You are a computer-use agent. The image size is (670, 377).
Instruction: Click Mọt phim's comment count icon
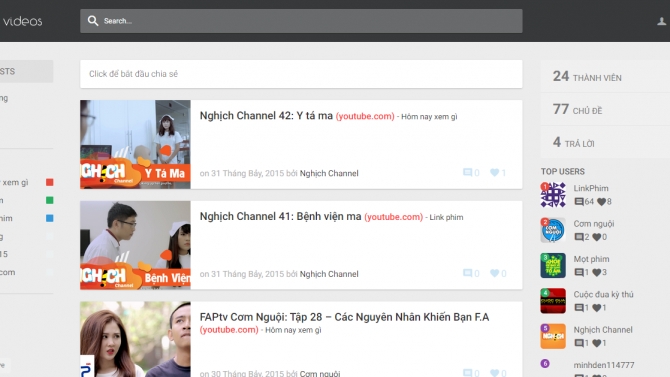click(579, 272)
